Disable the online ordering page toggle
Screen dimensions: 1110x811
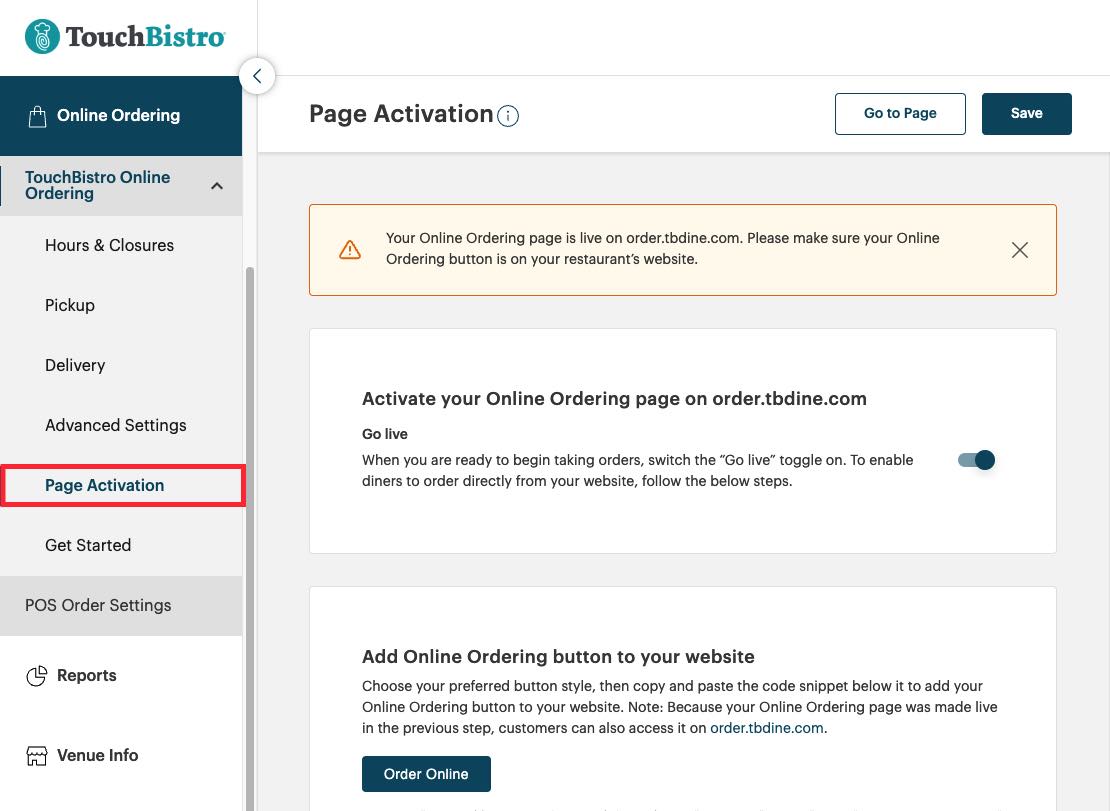(x=975, y=460)
